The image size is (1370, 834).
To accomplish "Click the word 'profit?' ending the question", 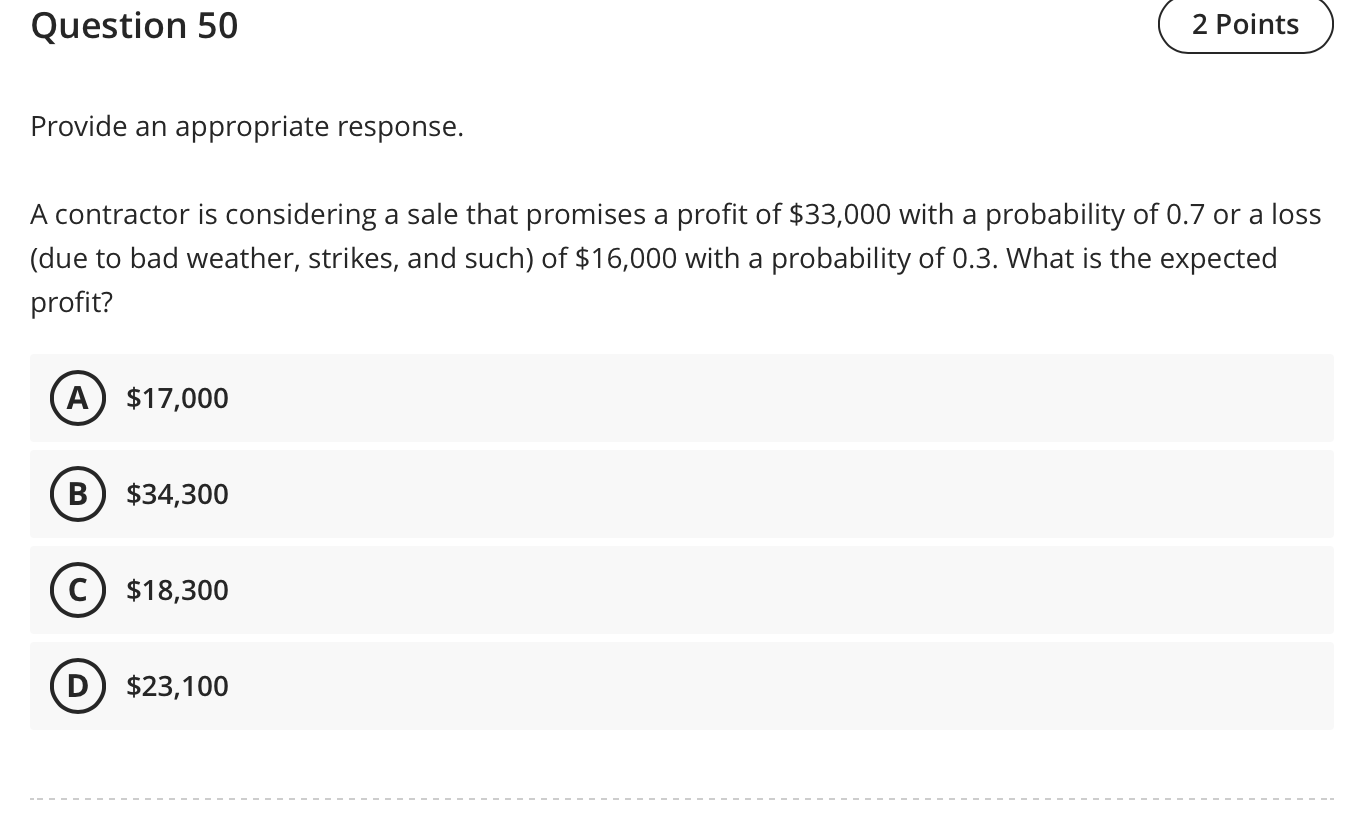I will pyautogui.click(x=72, y=303).
